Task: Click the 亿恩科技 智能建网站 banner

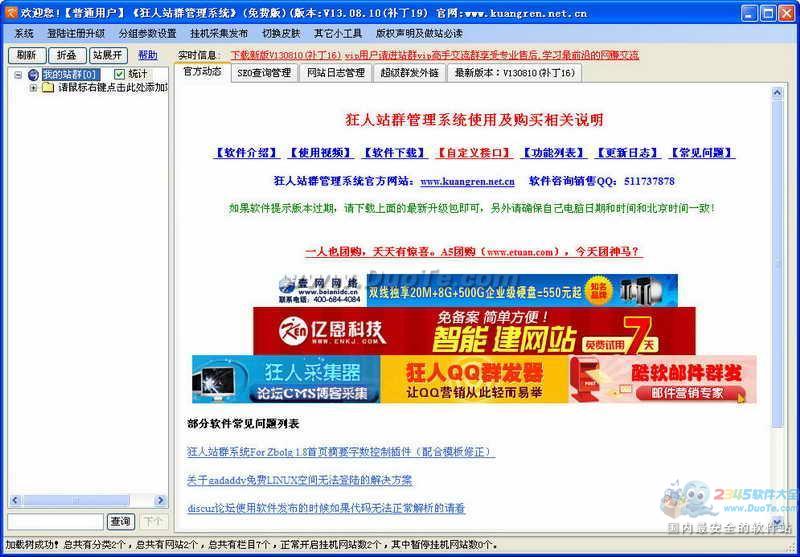Action: (474, 331)
